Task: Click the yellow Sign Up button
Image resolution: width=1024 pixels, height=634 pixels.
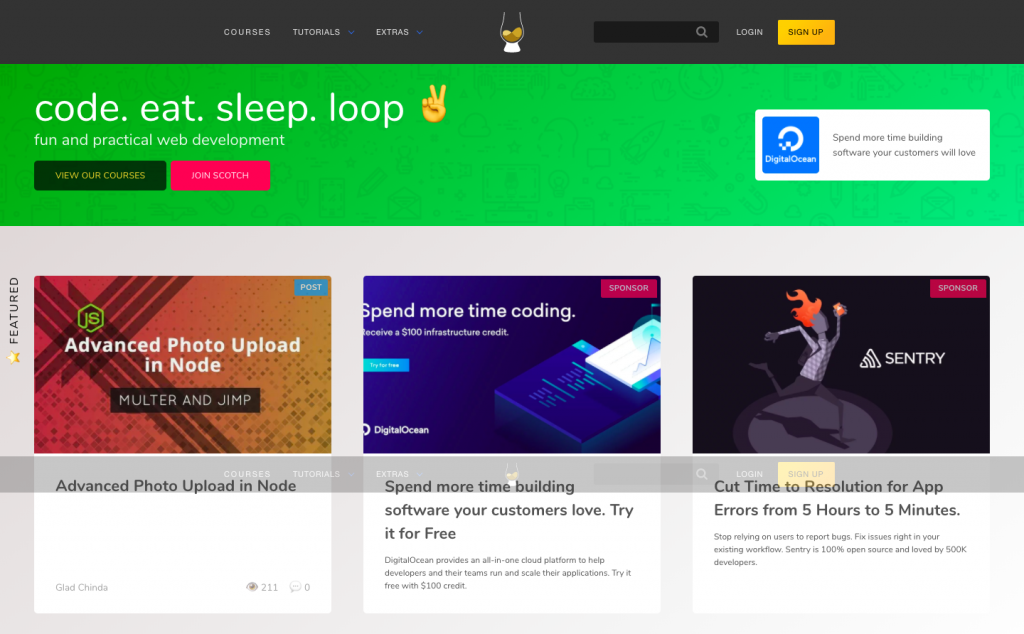Action: pyautogui.click(x=806, y=32)
